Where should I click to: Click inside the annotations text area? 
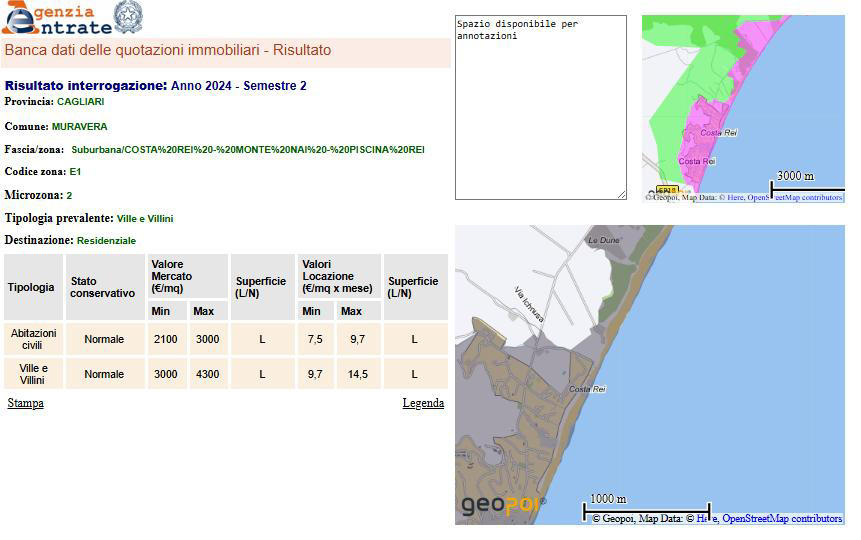pos(540,110)
